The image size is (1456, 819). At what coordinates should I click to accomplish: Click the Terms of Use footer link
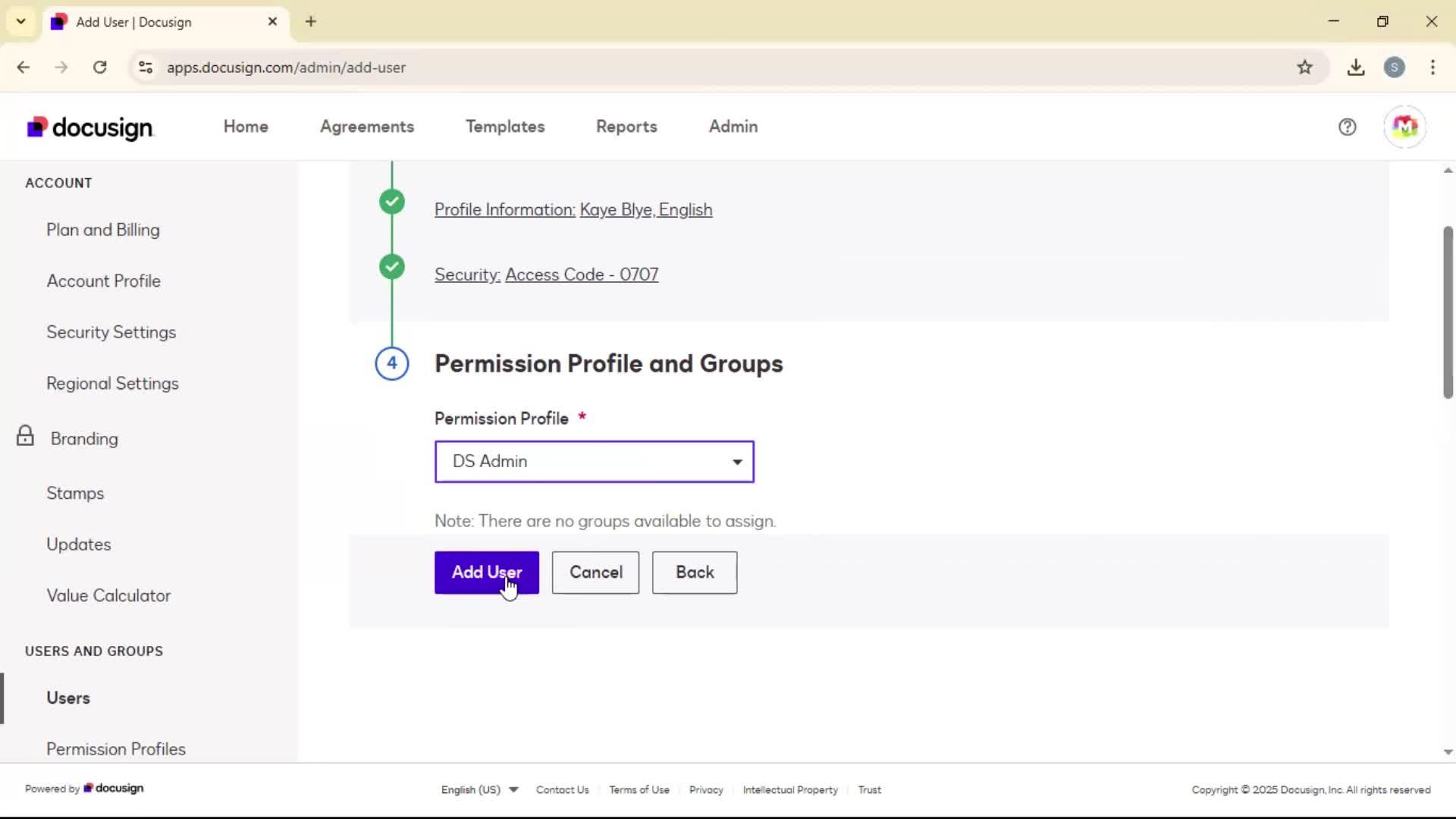click(x=639, y=789)
